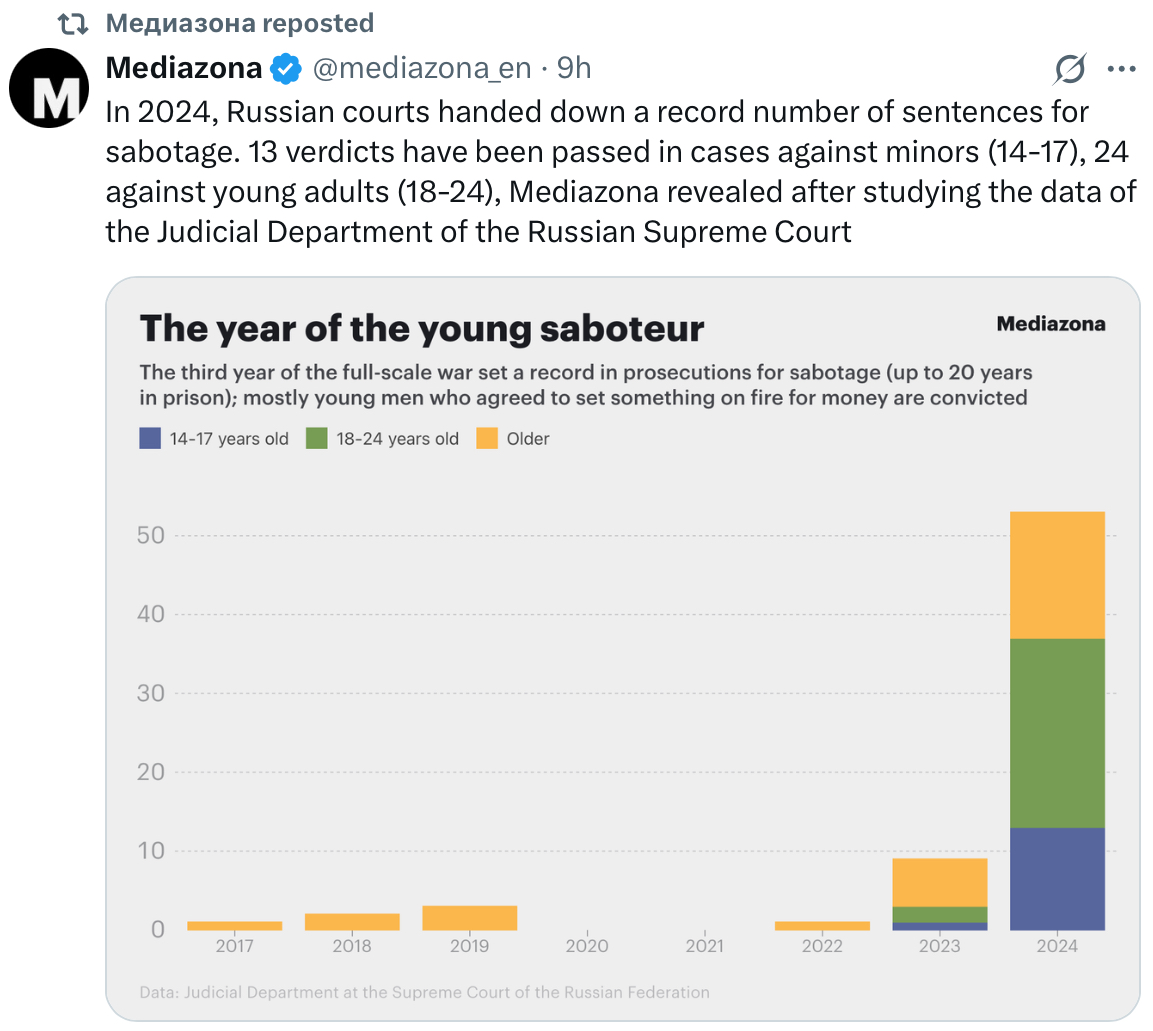Viewport: 1153px width, 1031px height.
Task: Click the Mediazona logo in the chart
Action: (1050, 324)
